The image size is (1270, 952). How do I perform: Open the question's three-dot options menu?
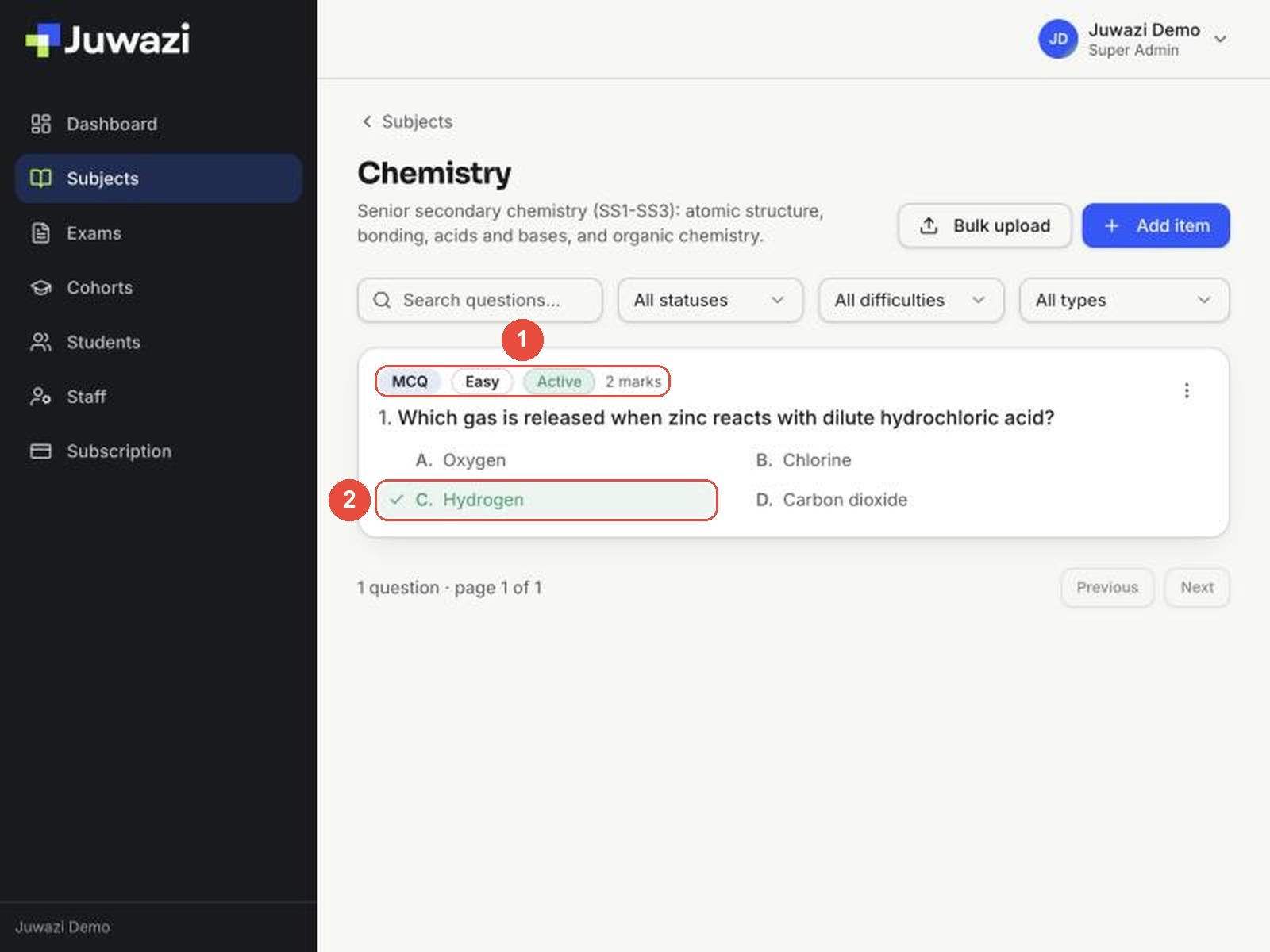(1187, 390)
